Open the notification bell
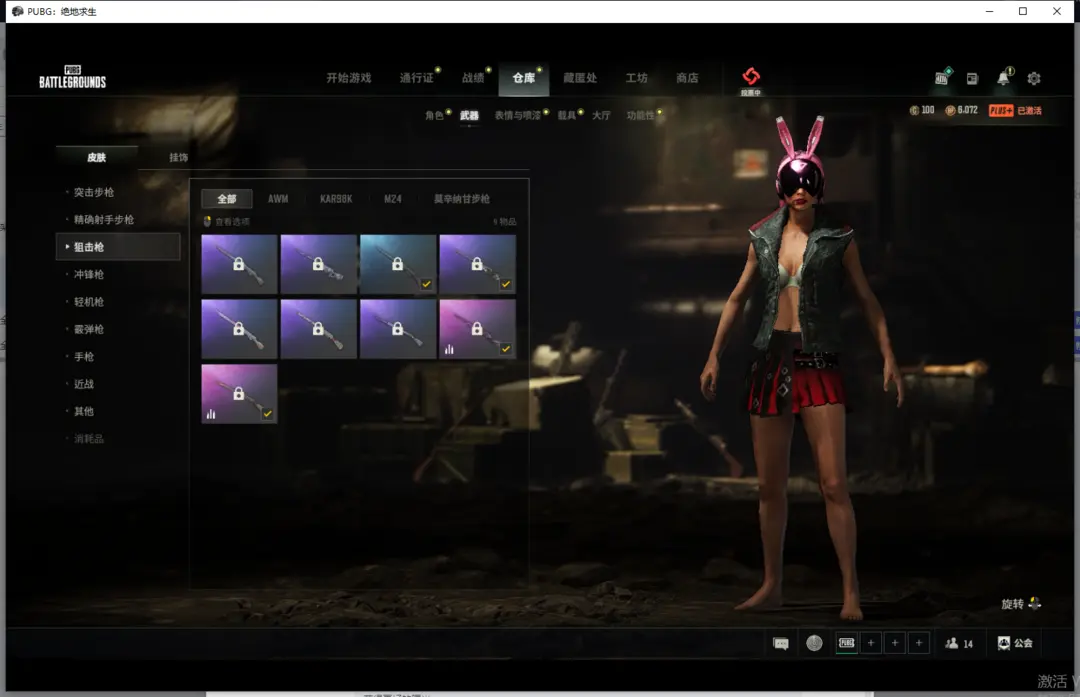Viewport: 1080px width, 697px height. click(x=1004, y=77)
